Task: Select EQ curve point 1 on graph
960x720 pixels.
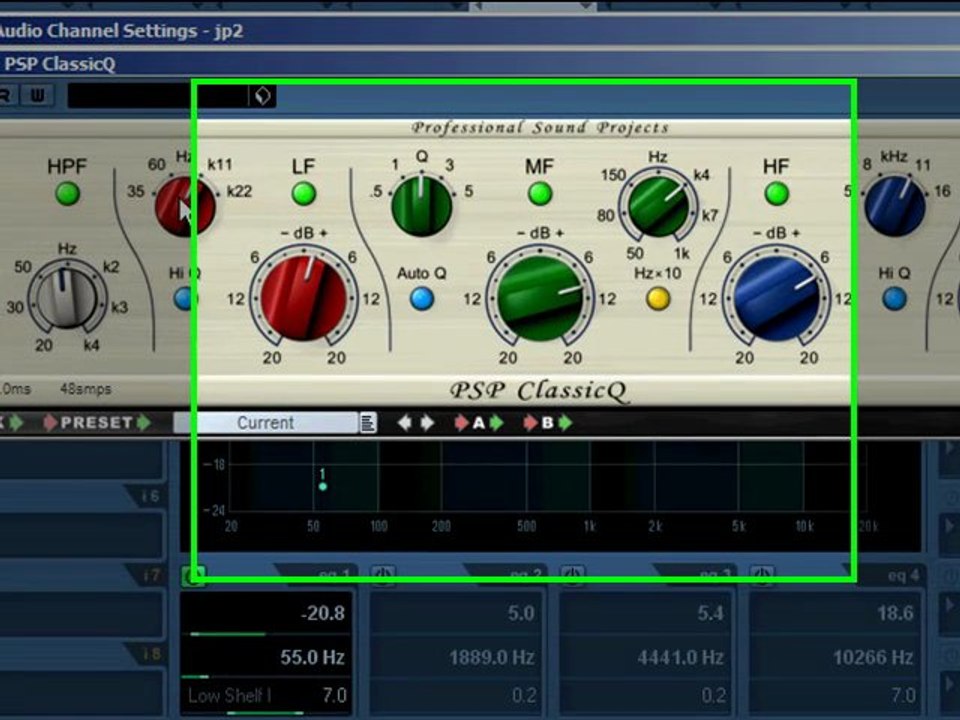Action: pos(323,486)
